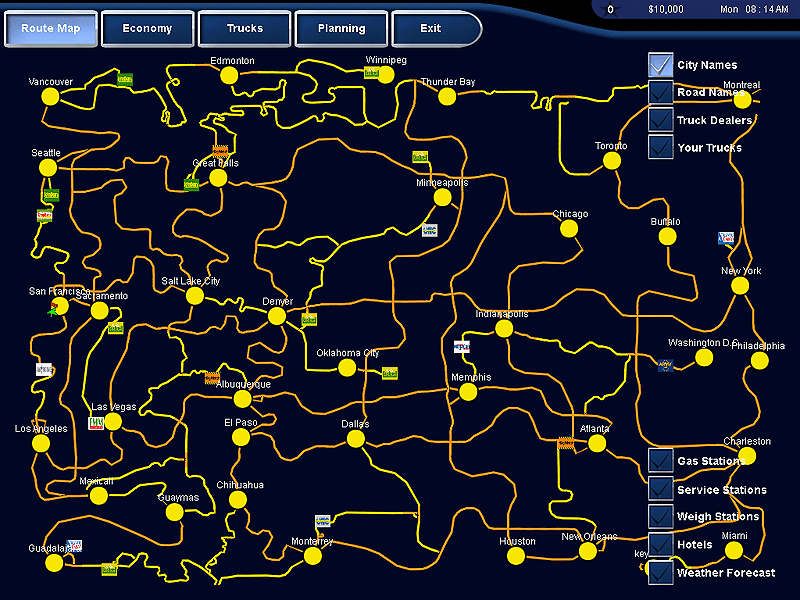Uncheck the City Names checkbox
This screenshot has height=600, width=800.
pos(660,65)
